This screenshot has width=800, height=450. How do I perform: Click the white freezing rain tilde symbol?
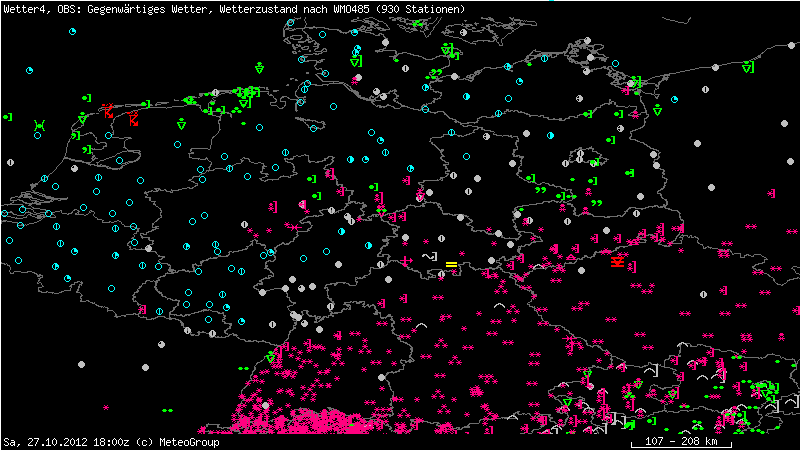point(430,257)
